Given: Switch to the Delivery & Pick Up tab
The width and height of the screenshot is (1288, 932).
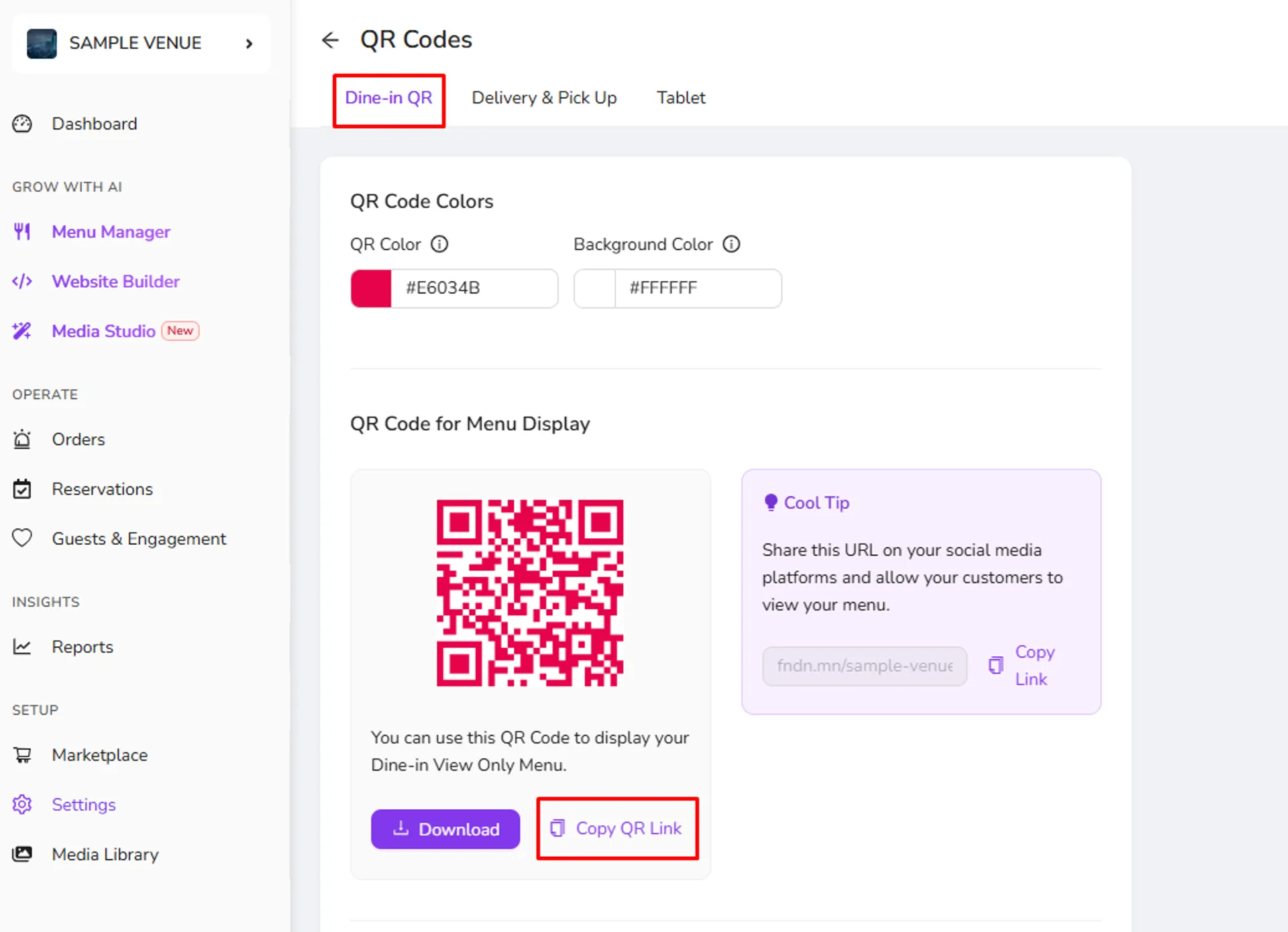Looking at the screenshot, I should [x=544, y=98].
